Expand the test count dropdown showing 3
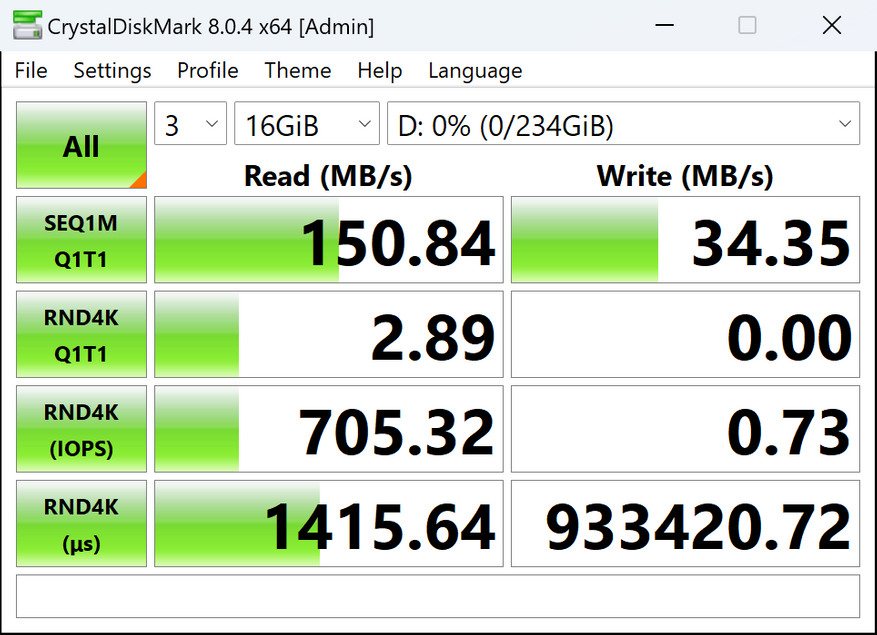The height and width of the screenshot is (635, 877). (x=190, y=124)
